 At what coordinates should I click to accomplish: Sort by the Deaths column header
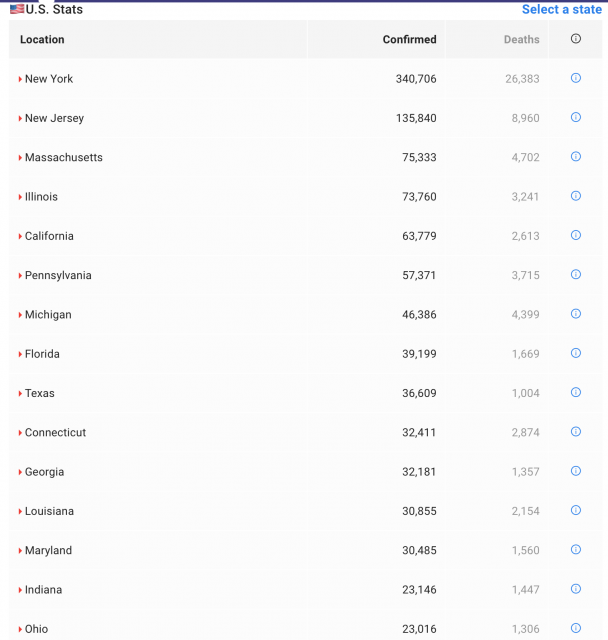521,40
